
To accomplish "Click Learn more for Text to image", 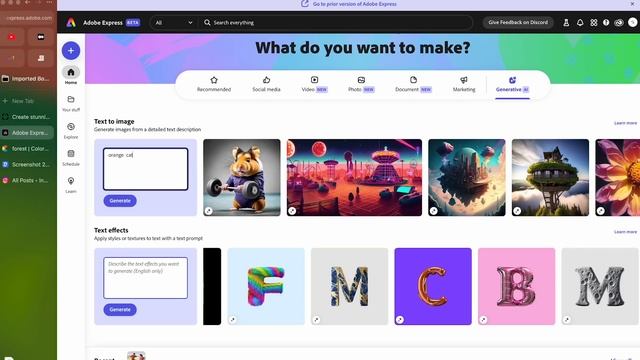I will (625, 123).
